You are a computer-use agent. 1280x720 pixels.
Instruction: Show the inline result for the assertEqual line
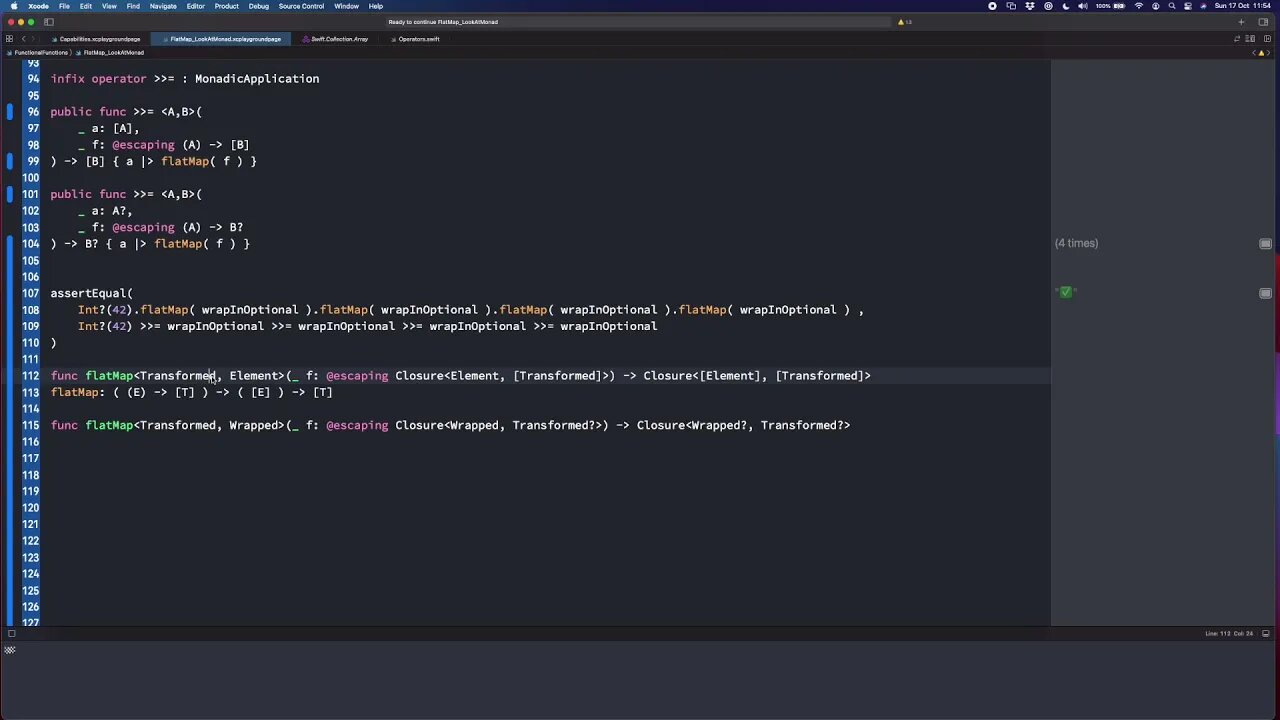coord(1265,293)
